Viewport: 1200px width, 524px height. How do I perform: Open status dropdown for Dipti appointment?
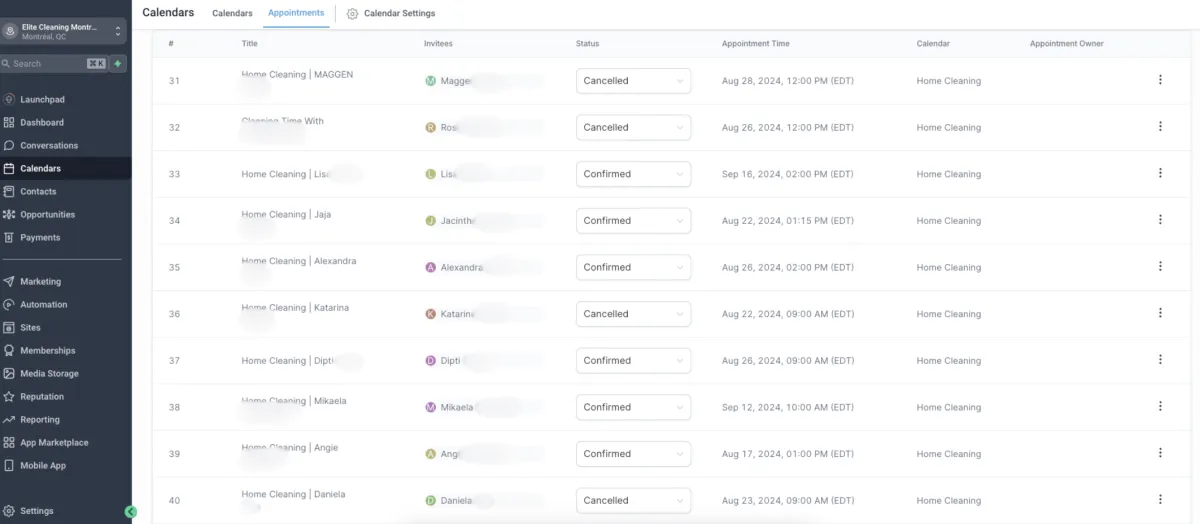[x=633, y=360]
